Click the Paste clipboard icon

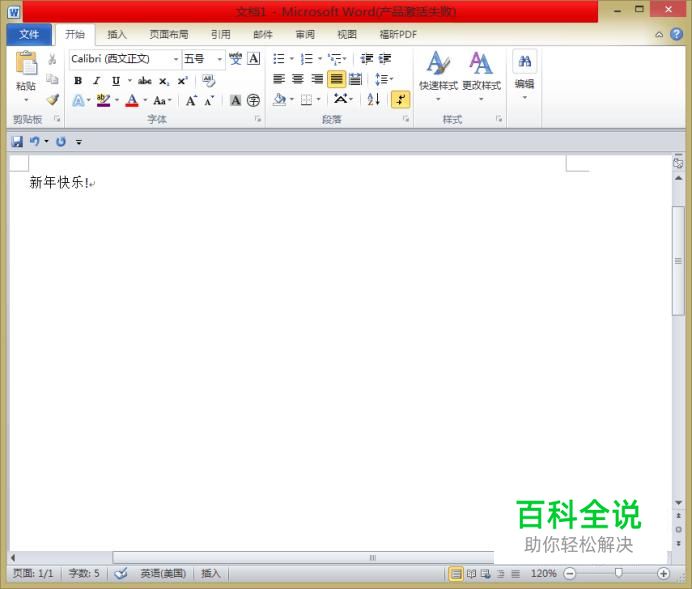[x=26, y=63]
